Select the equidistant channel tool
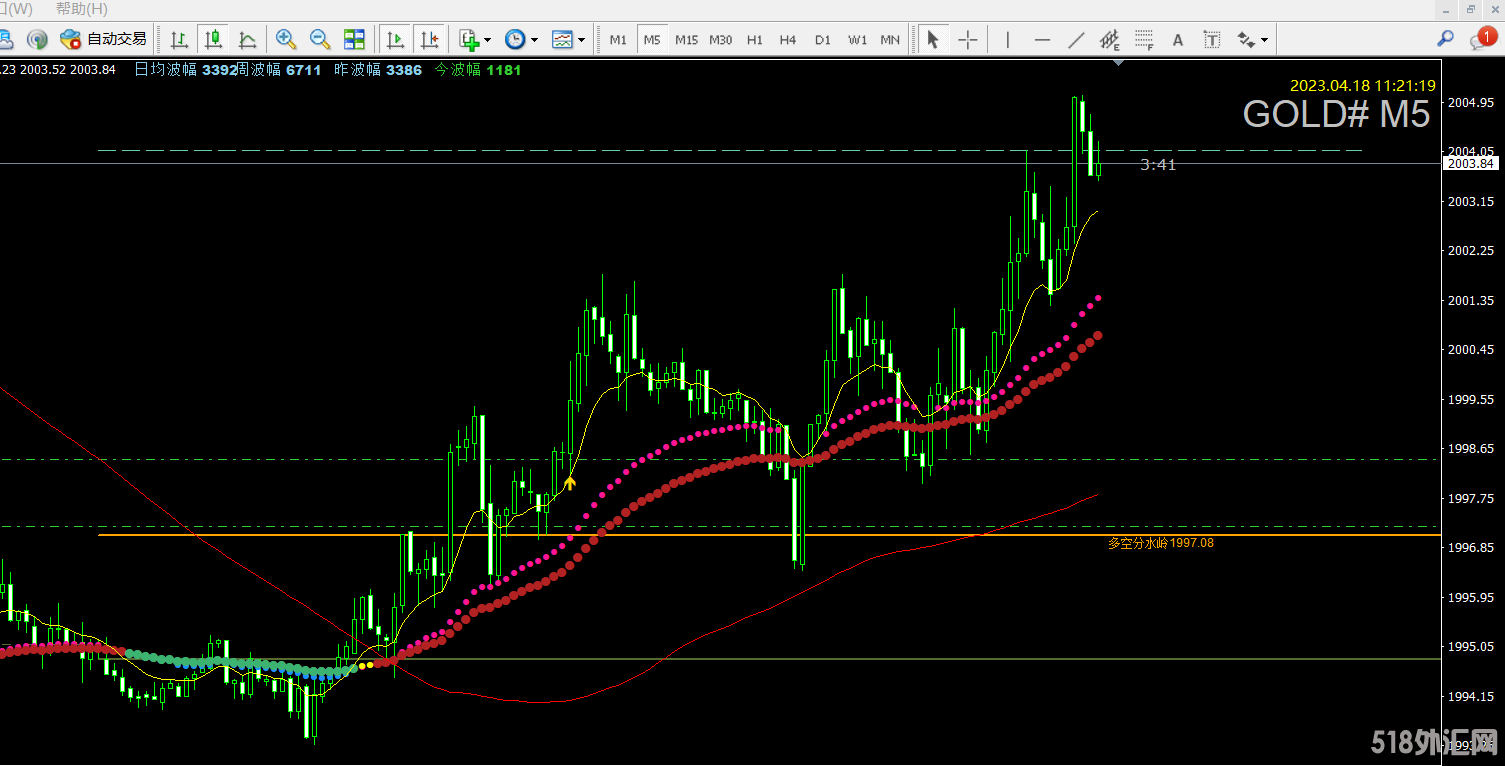The height and width of the screenshot is (766, 1505). point(1110,40)
